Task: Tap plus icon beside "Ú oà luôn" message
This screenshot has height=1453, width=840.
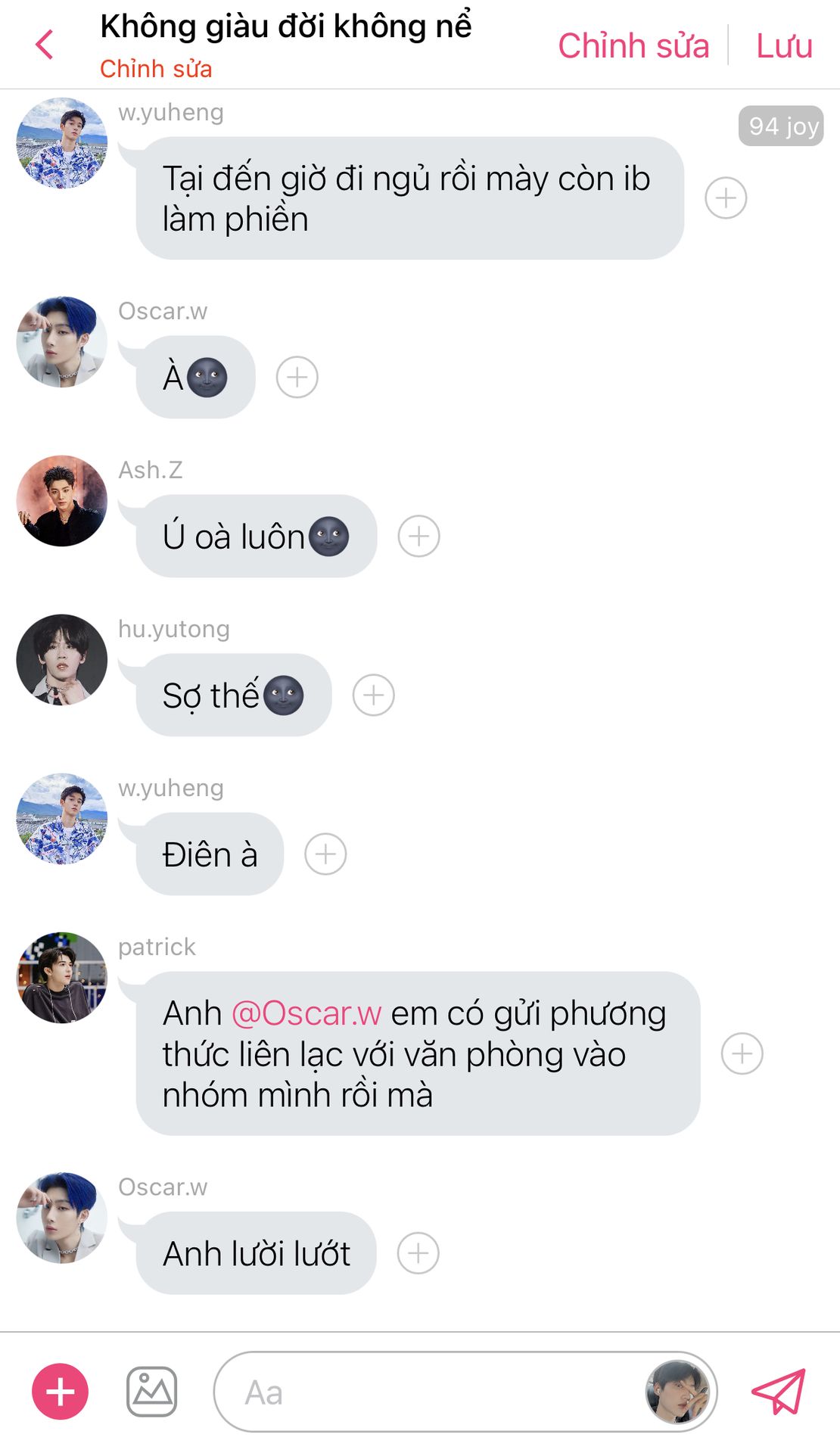Action: click(x=419, y=537)
